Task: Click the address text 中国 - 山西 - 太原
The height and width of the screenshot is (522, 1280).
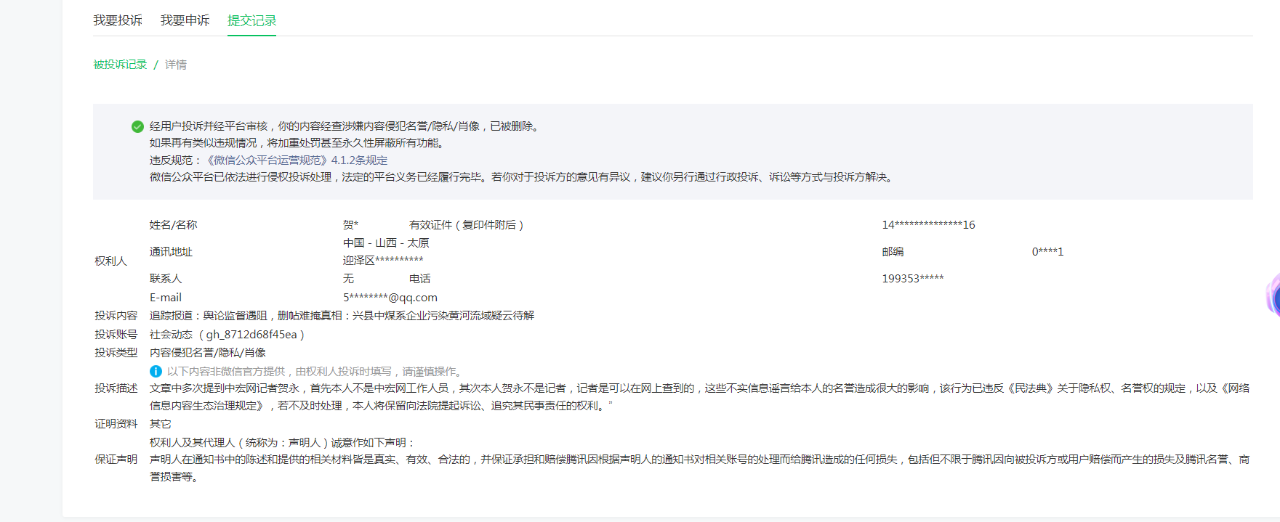Action: coord(386,243)
